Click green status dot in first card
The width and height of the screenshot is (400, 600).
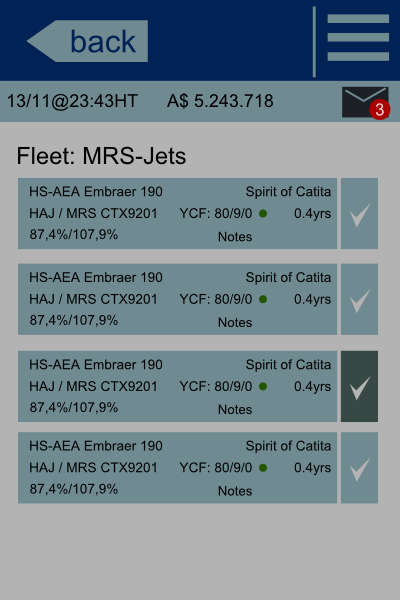point(263,214)
